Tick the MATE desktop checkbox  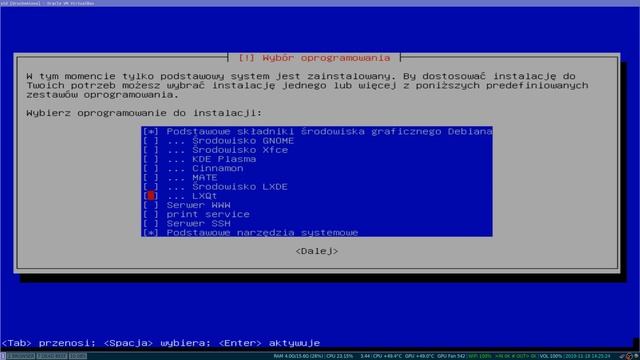(x=151, y=178)
